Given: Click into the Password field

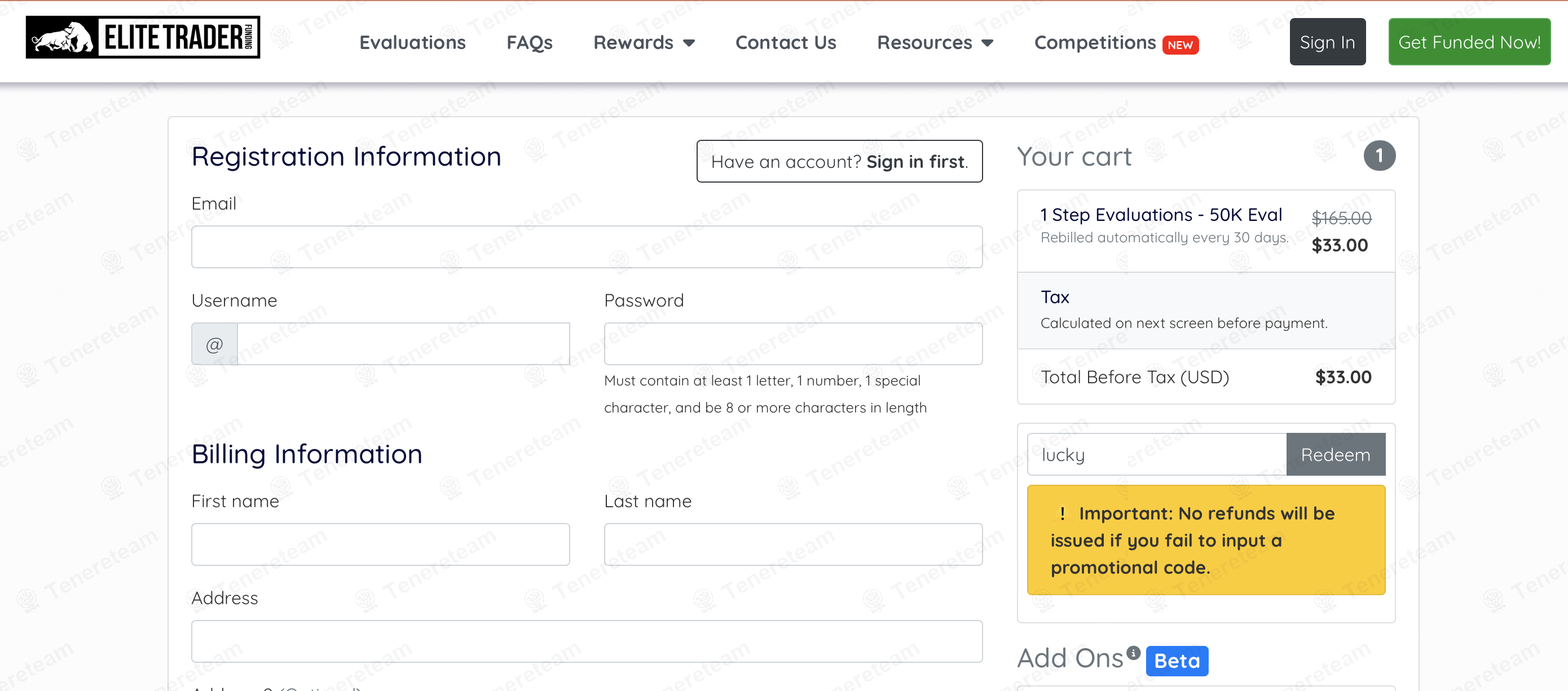Looking at the screenshot, I should pyautogui.click(x=792, y=344).
